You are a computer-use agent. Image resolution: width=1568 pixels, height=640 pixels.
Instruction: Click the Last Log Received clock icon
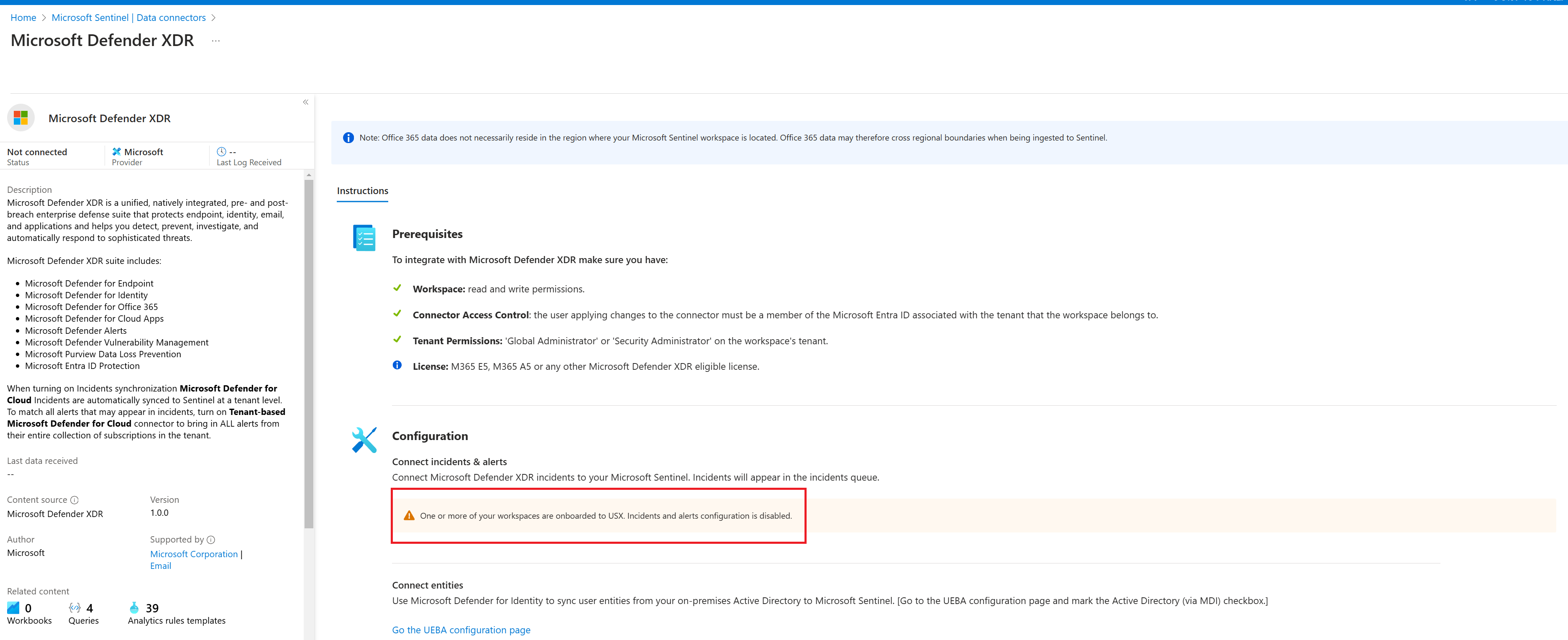click(222, 151)
